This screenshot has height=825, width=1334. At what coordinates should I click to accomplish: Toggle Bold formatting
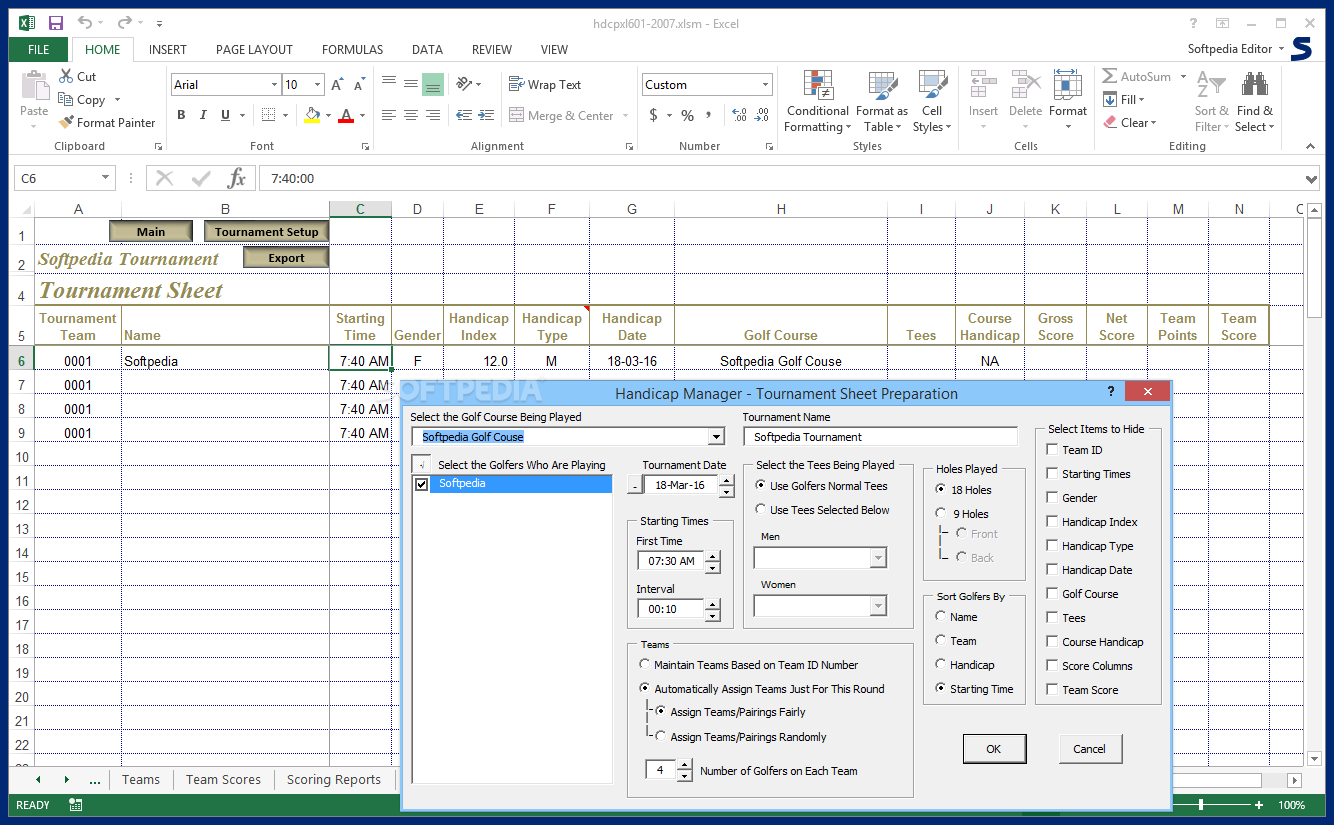click(x=183, y=115)
